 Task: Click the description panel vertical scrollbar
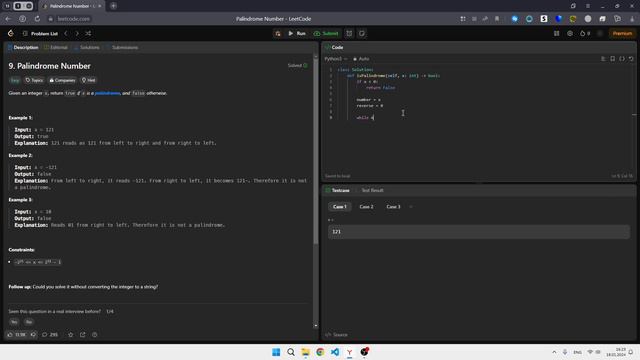[x=316, y=151]
